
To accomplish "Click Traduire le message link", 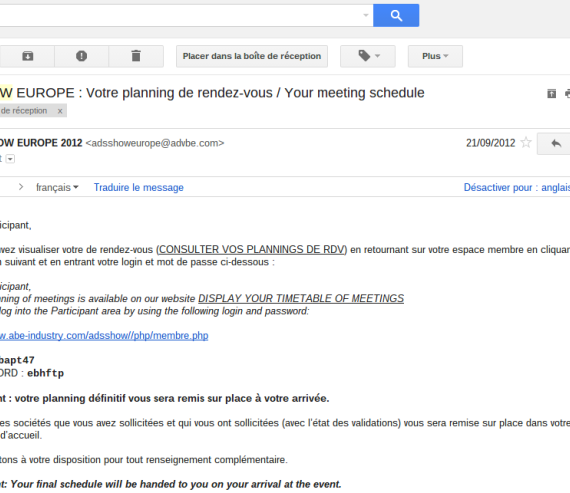I will [139, 187].
